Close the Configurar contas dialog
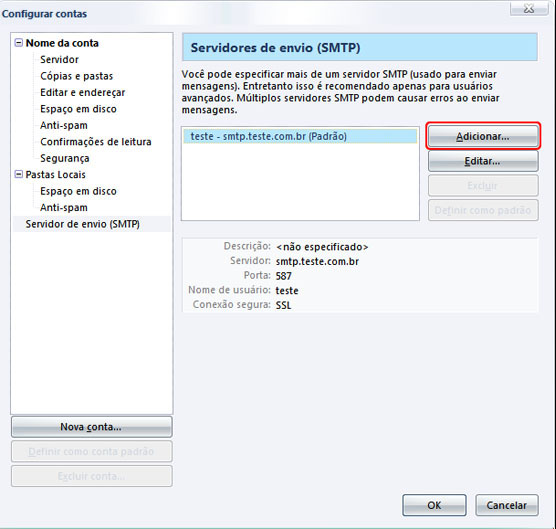This screenshot has height=529, width=556. pyautogui.click(x=529, y=9)
